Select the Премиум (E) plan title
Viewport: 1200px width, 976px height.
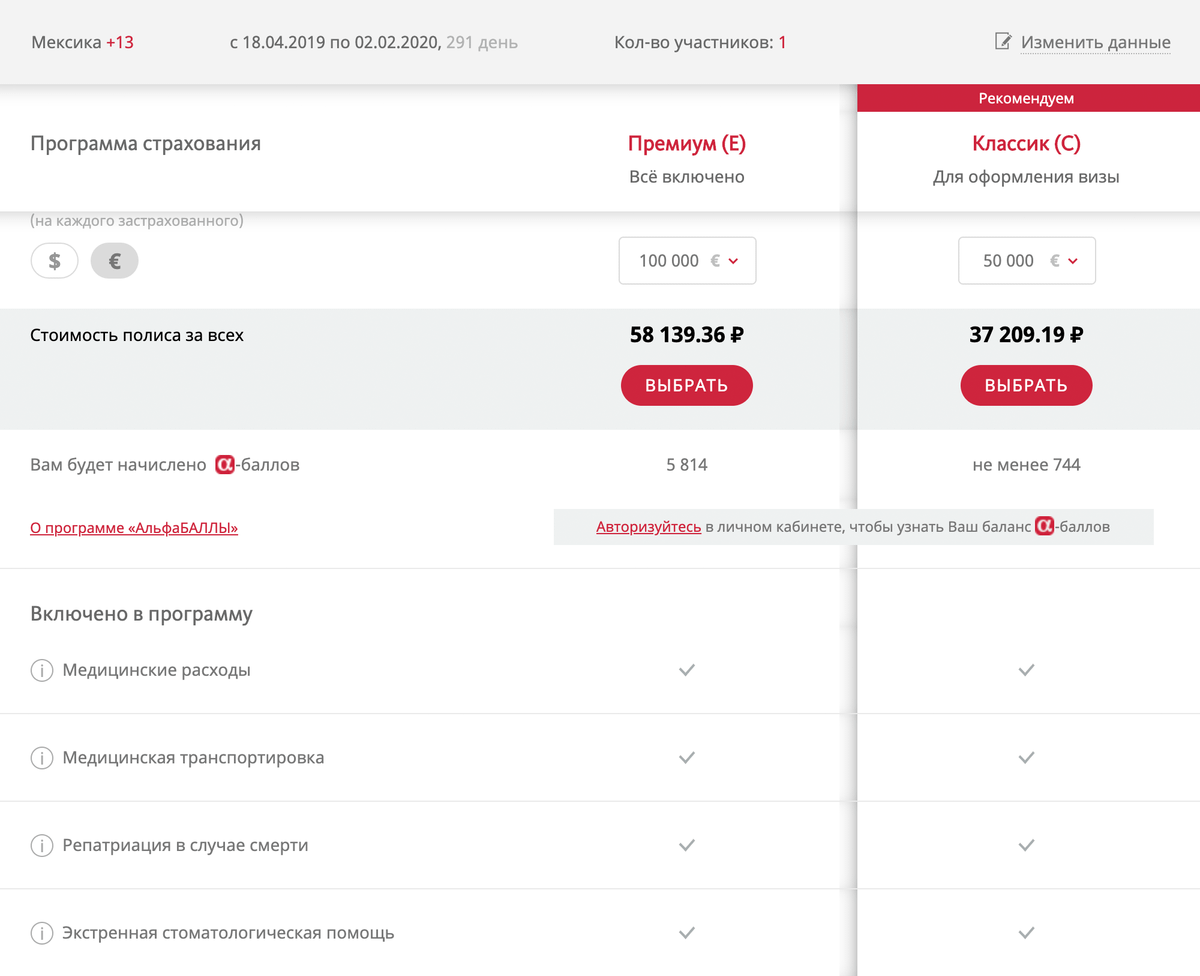687,144
